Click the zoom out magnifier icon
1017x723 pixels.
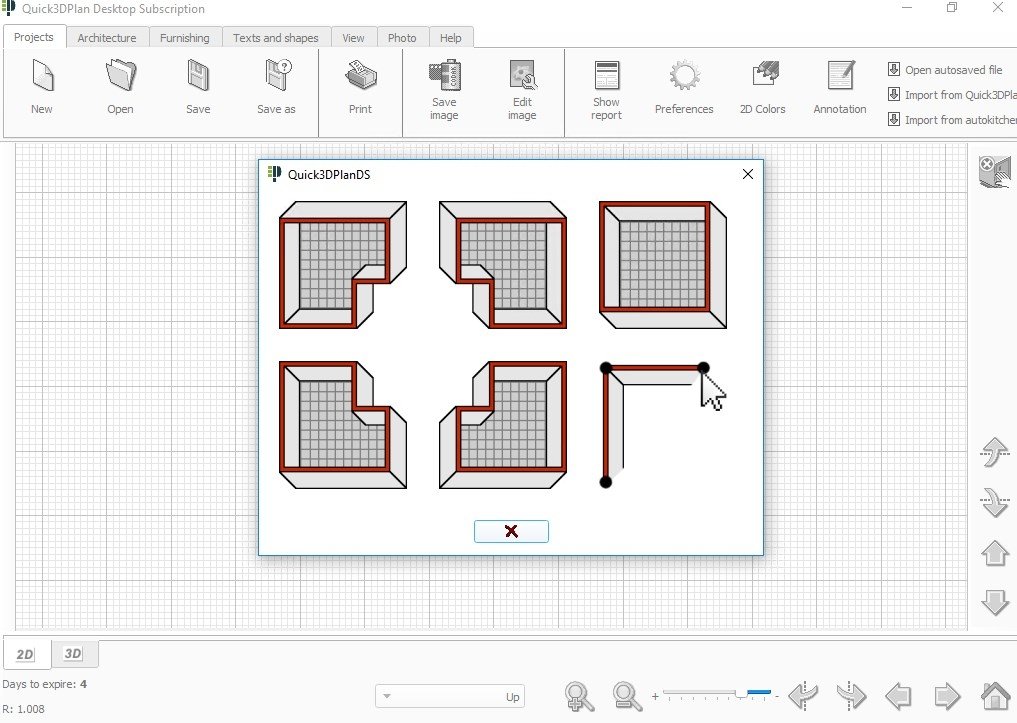pos(627,696)
